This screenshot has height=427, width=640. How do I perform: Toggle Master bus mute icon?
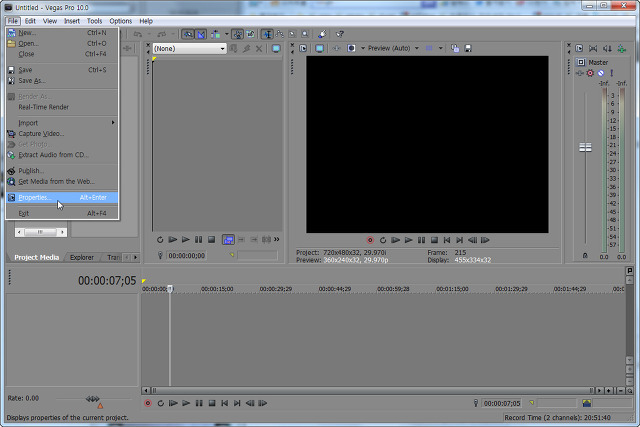601,73
